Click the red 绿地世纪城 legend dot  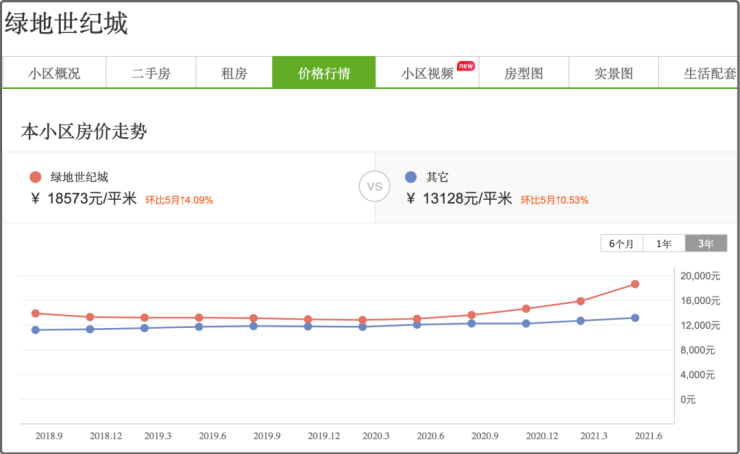click(x=36, y=177)
